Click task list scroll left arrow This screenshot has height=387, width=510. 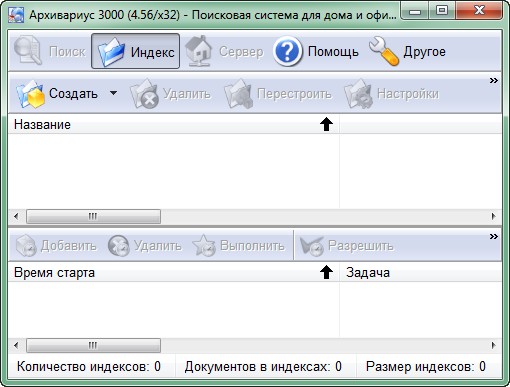(16, 346)
